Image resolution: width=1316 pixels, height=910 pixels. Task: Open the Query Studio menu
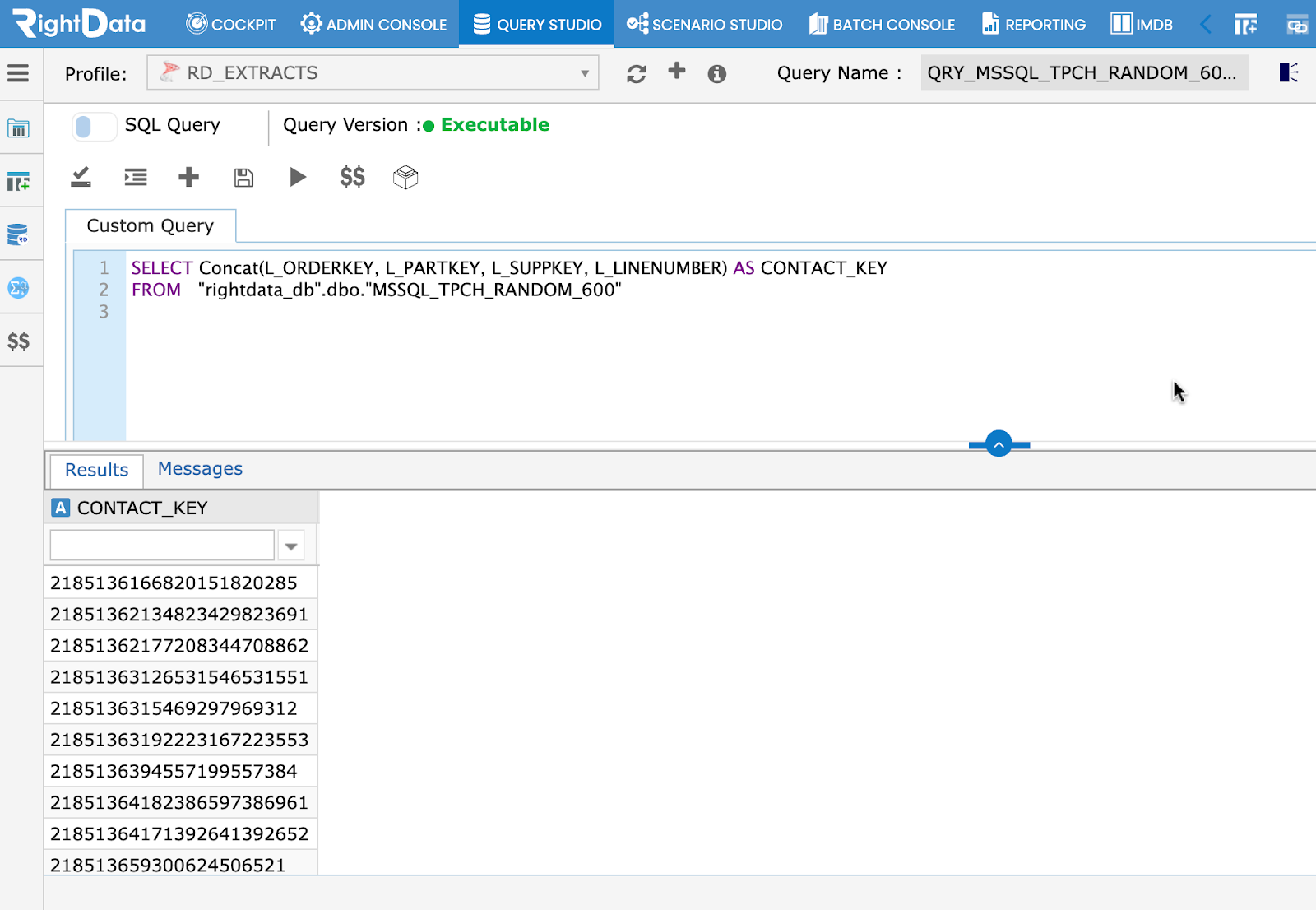[537, 24]
